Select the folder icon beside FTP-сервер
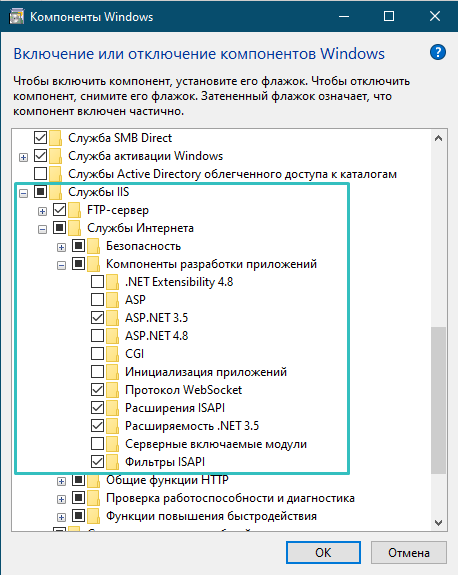458x575 pixels. [74, 210]
